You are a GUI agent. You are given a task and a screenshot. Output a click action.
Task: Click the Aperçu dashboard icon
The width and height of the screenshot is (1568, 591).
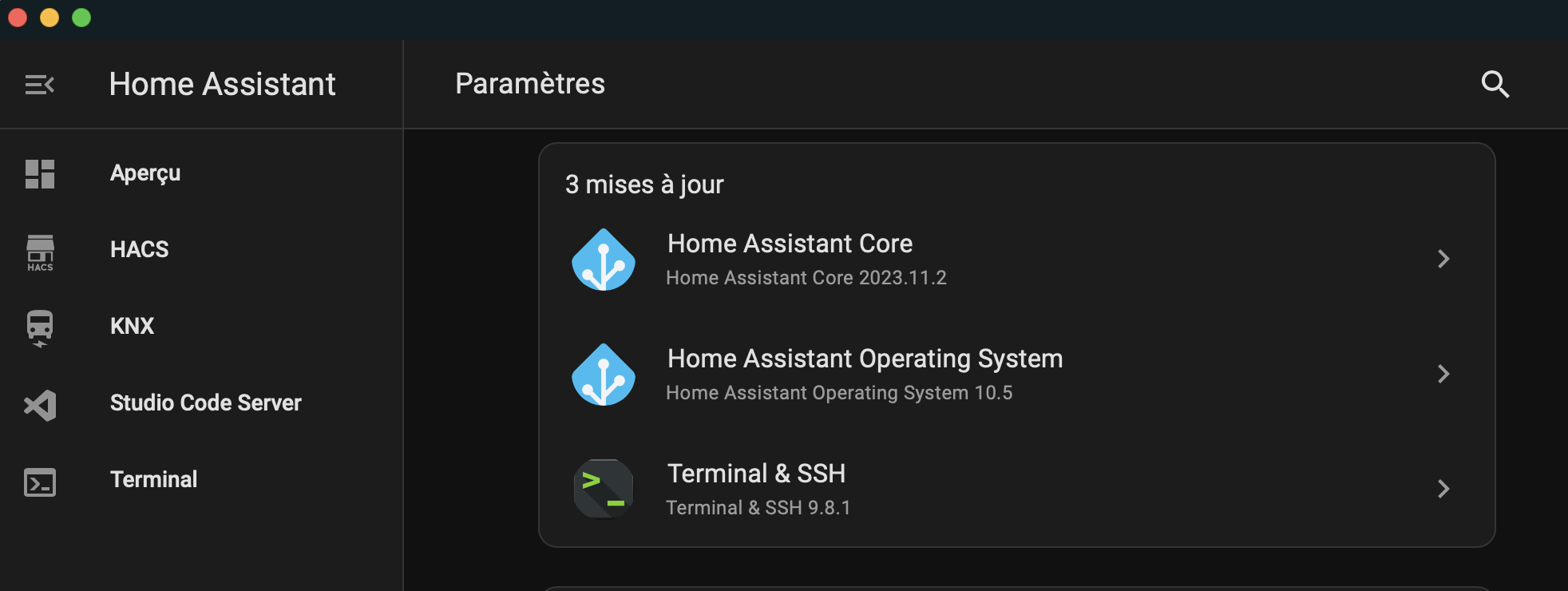pos(40,174)
